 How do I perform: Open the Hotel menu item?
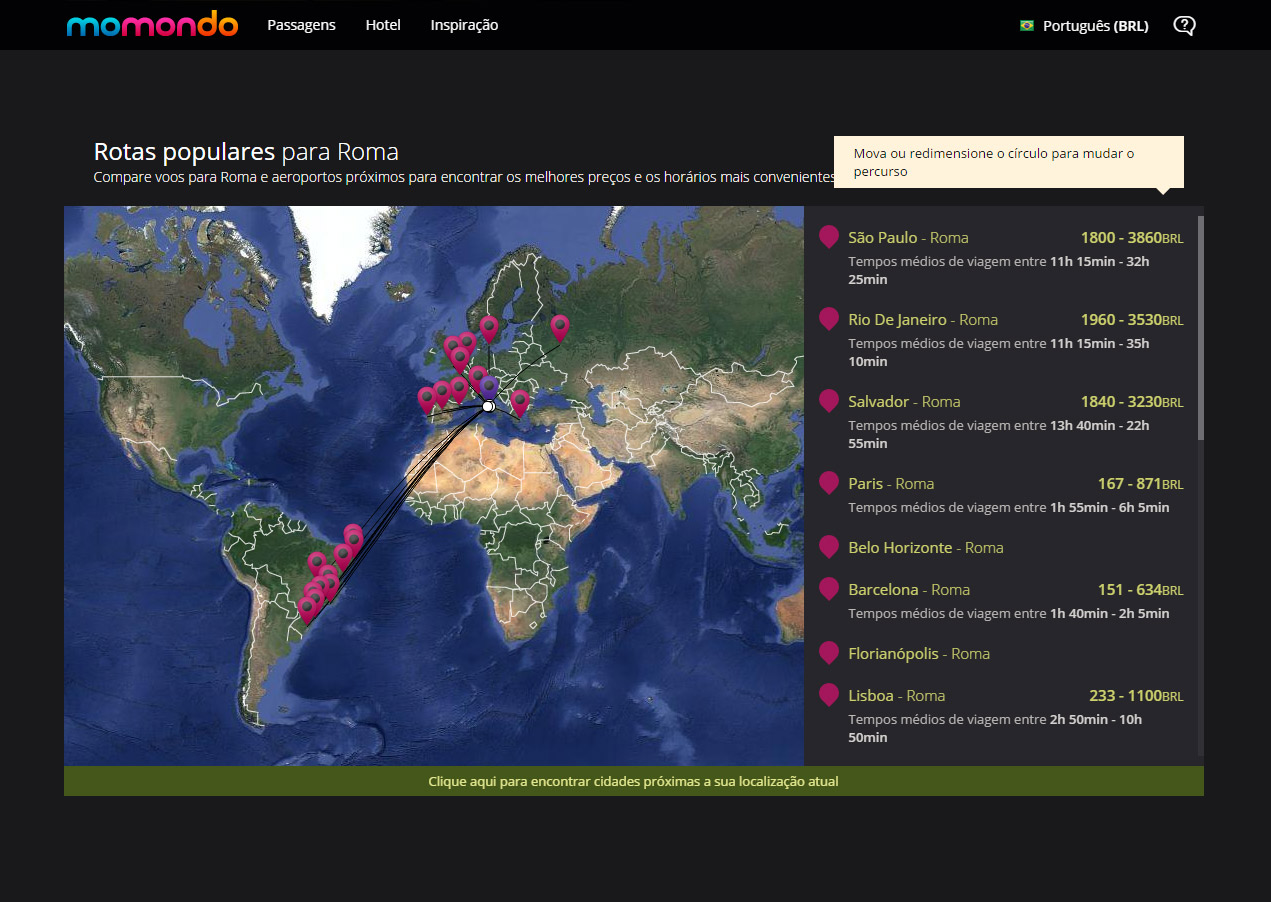(383, 25)
